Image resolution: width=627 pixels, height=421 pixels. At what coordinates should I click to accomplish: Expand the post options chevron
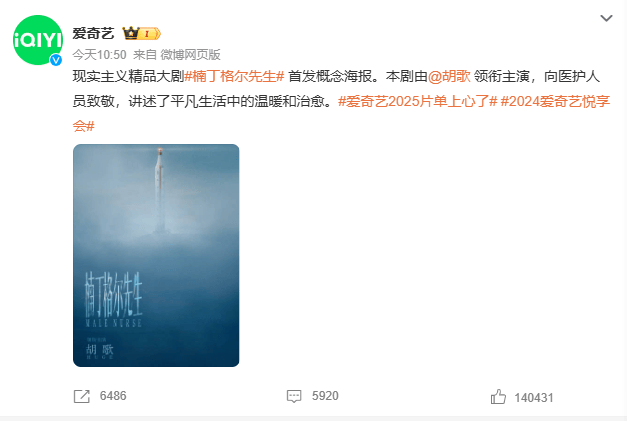606,18
